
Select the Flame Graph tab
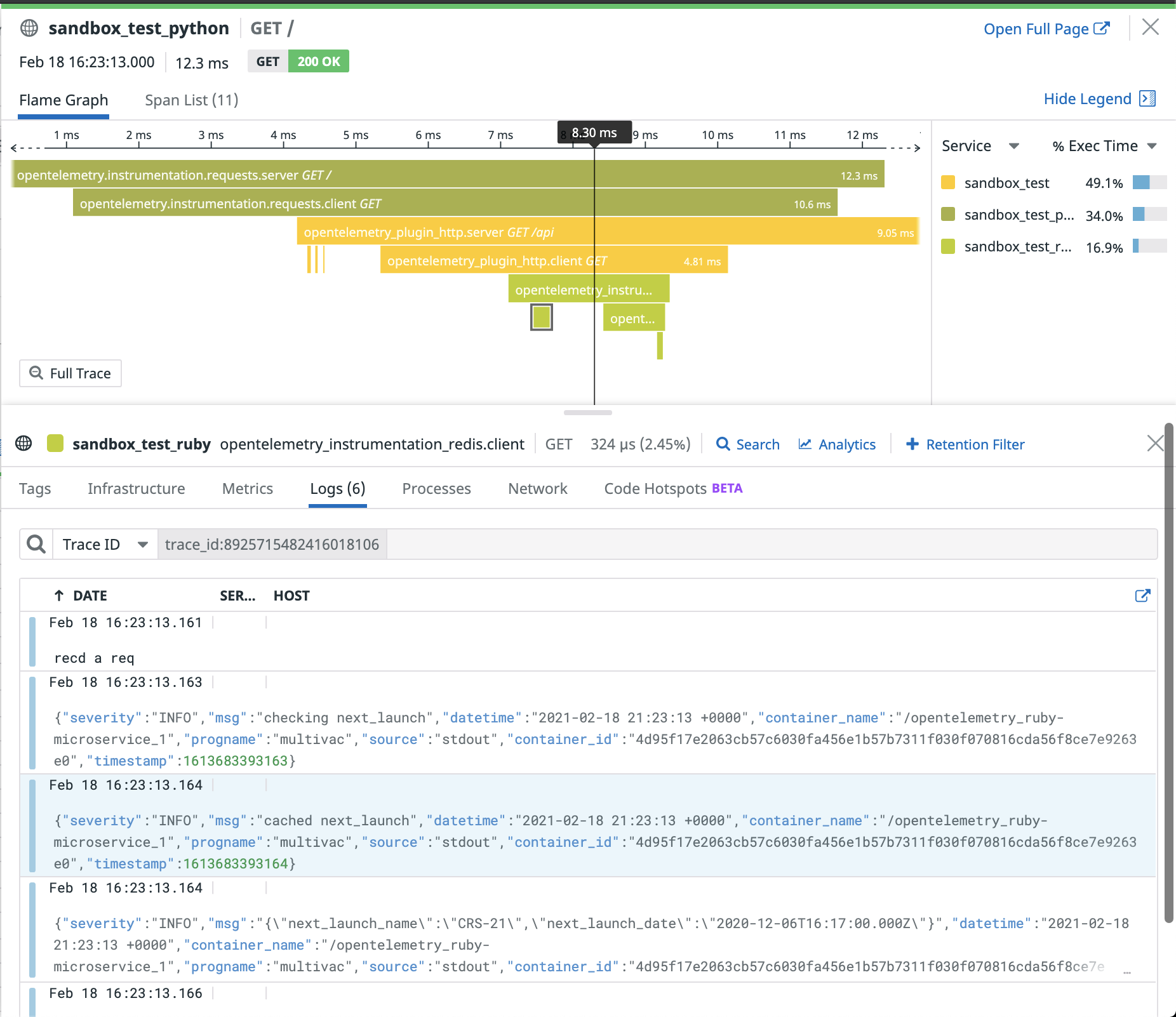click(63, 100)
